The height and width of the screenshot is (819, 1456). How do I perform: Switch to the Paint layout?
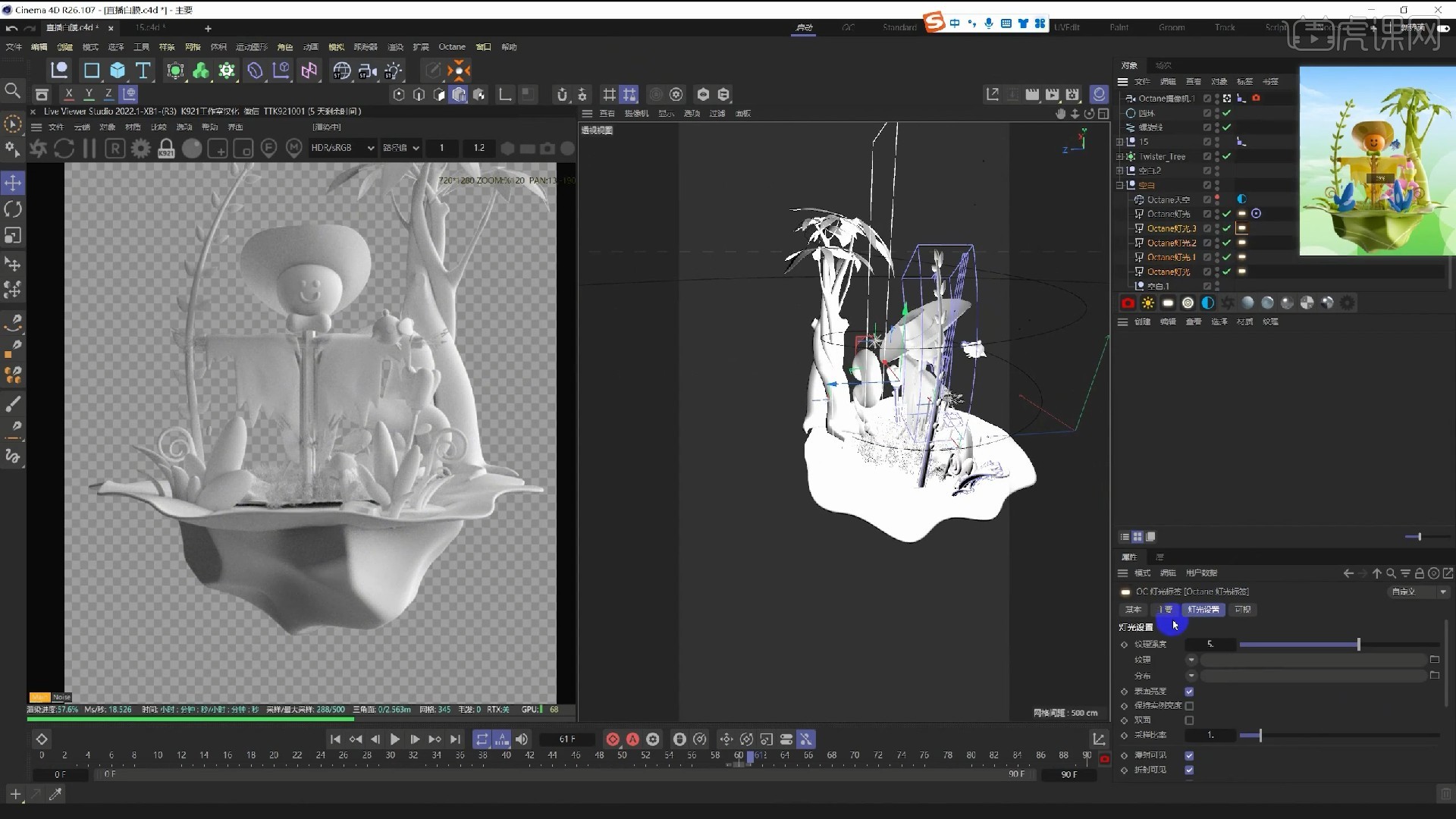pyautogui.click(x=1119, y=27)
